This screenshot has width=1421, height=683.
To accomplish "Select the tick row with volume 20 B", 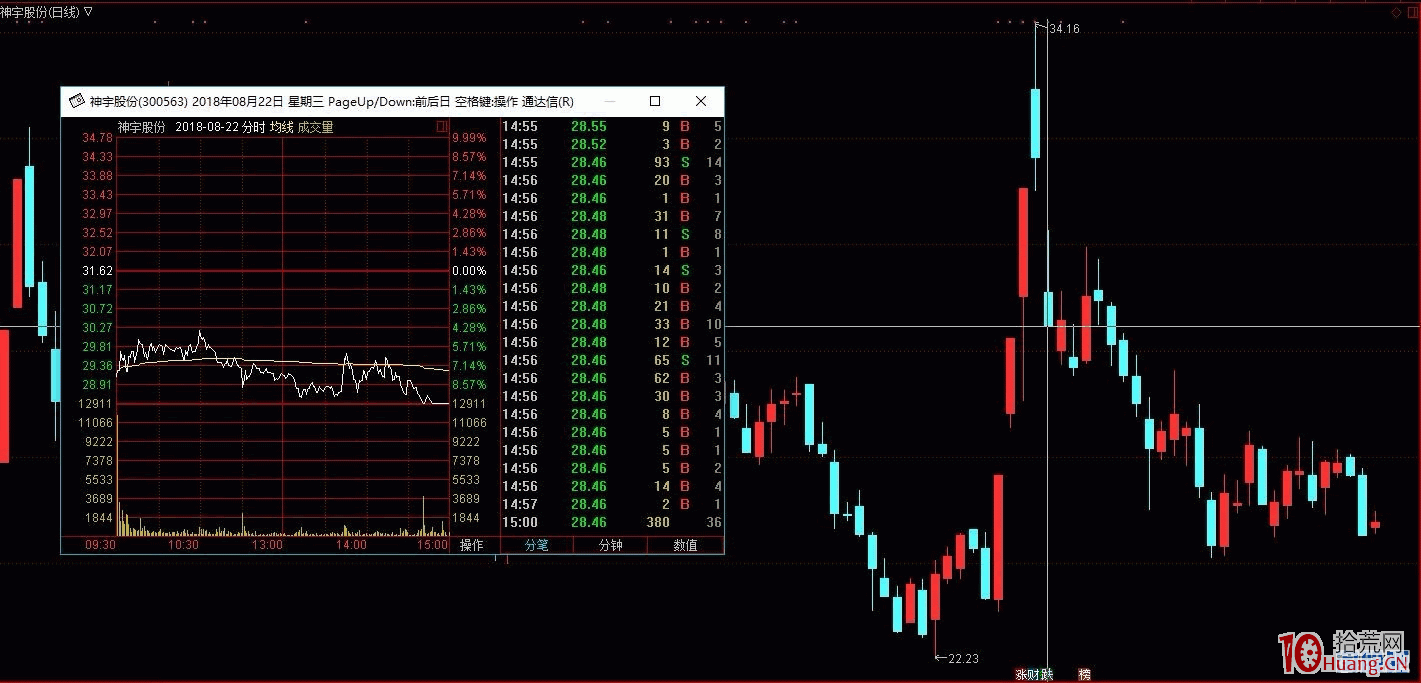I will pyautogui.click(x=612, y=181).
